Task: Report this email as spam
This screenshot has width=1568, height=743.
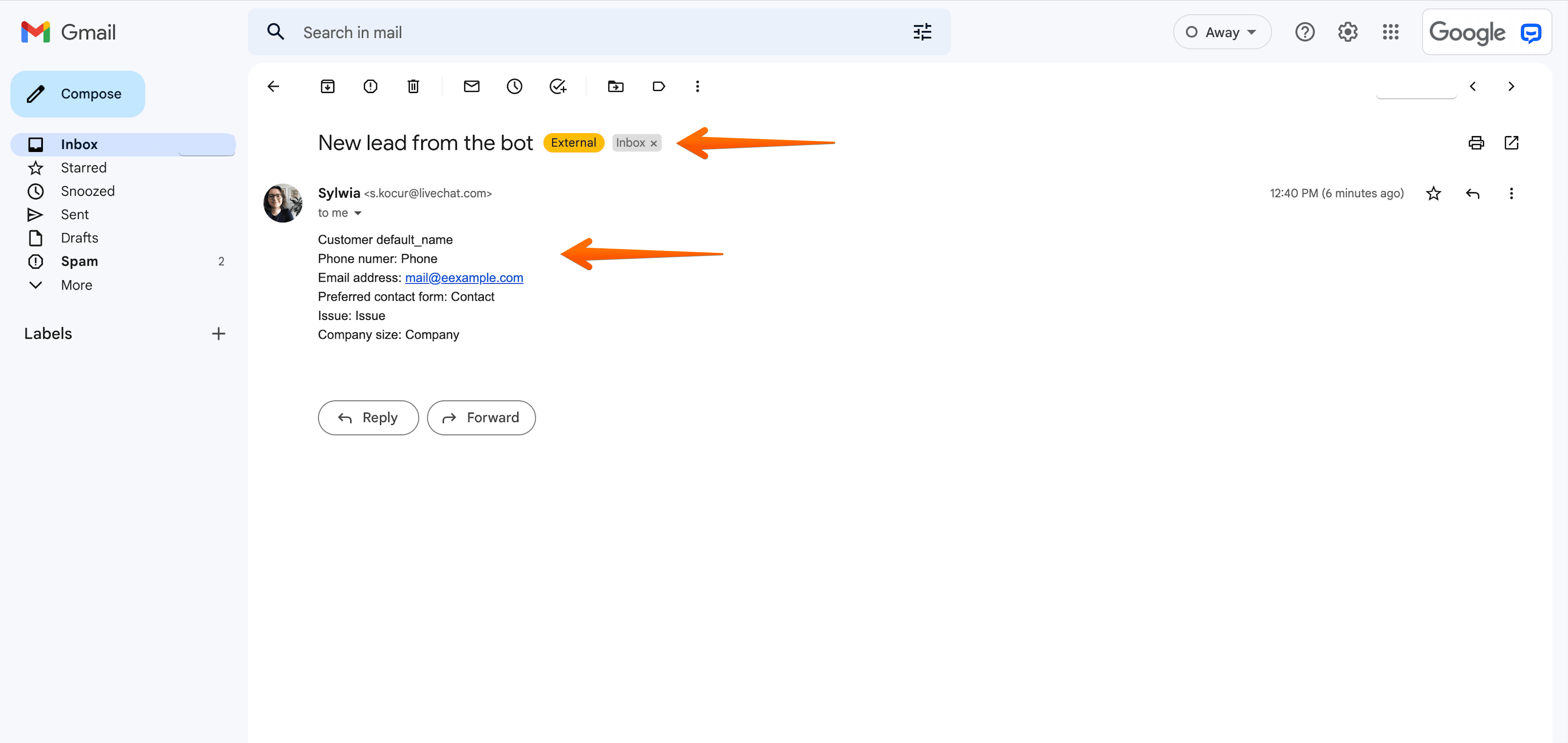Action: click(370, 86)
